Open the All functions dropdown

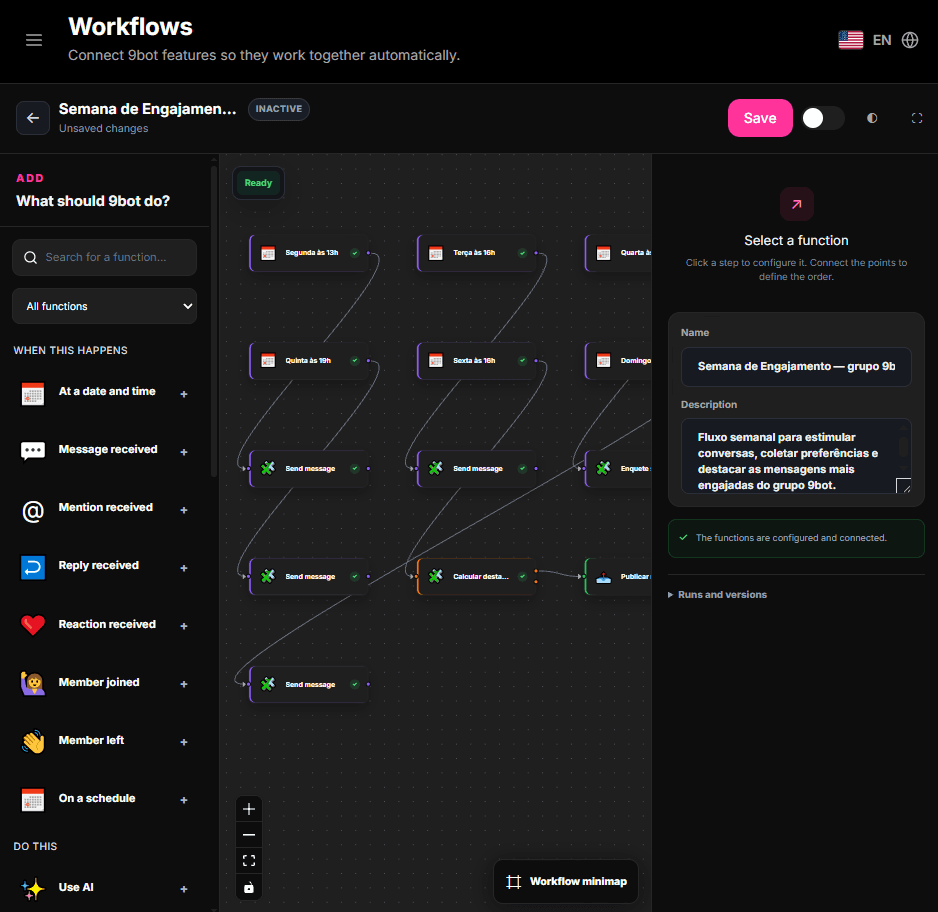click(x=104, y=306)
